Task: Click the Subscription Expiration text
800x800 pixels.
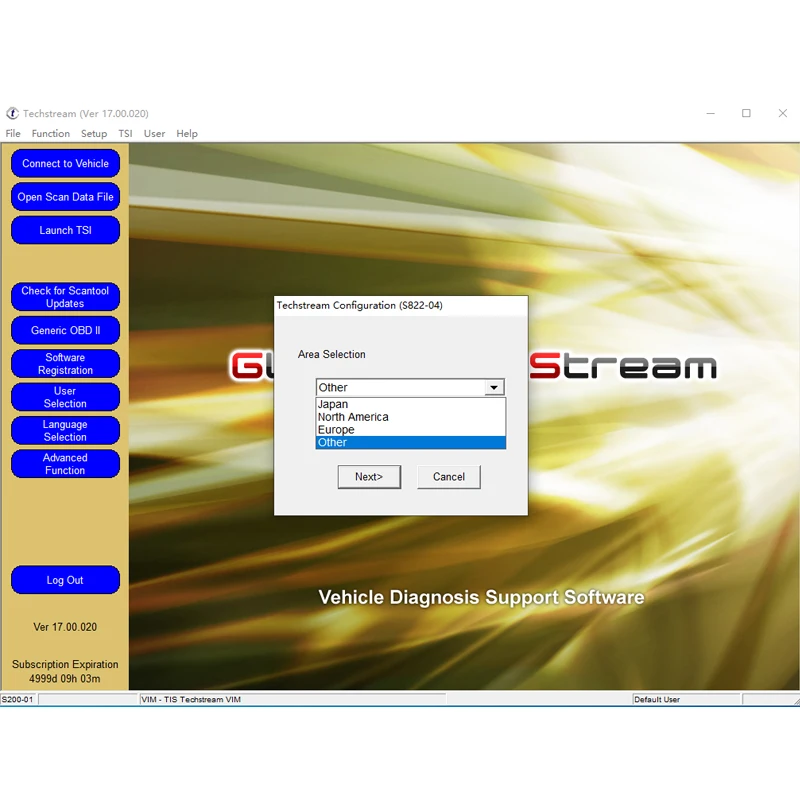Action: tap(65, 664)
